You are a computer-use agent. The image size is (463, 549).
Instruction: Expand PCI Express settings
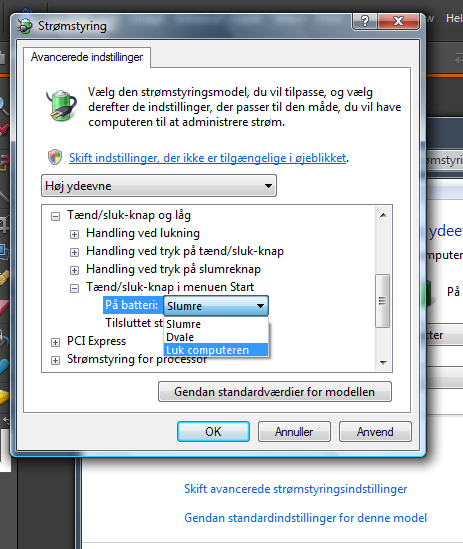(x=55, y=342)
